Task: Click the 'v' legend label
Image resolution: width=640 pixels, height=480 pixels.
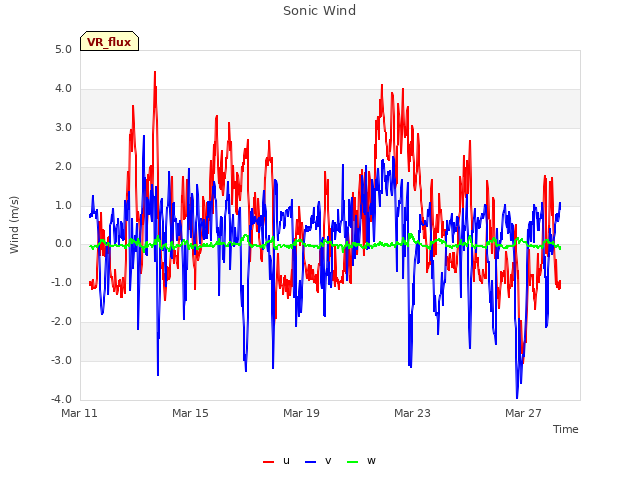Action: point(328,461)
